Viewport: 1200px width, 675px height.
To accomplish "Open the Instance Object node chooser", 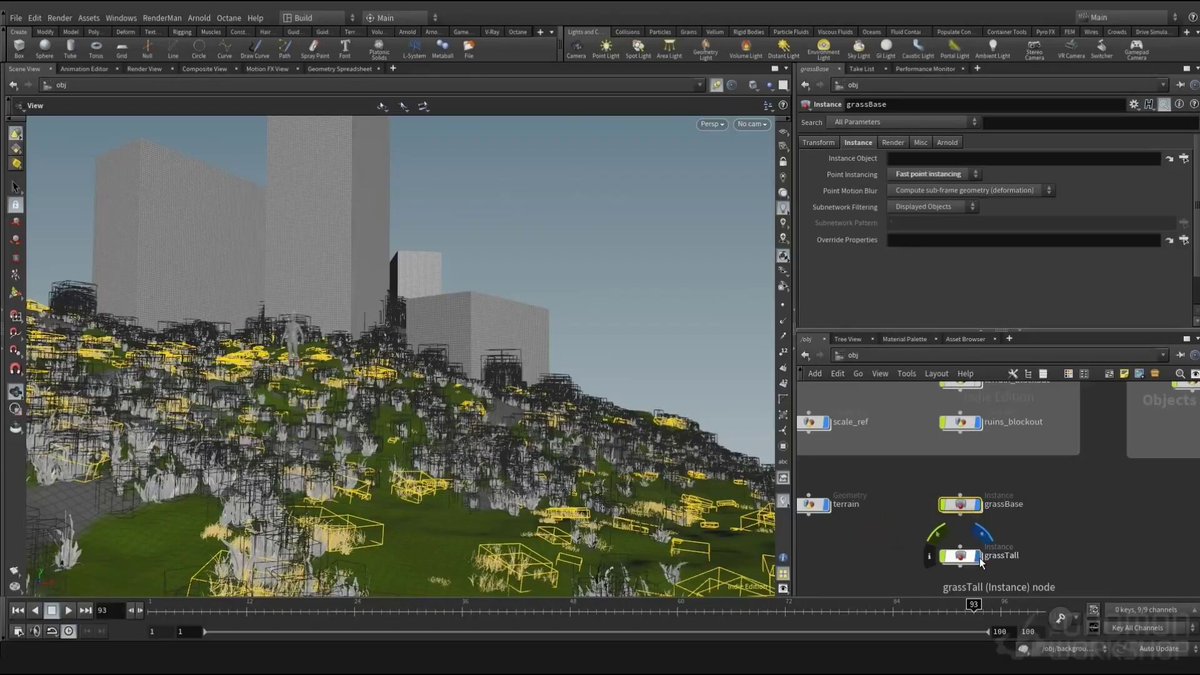I will click(1184, 158).
